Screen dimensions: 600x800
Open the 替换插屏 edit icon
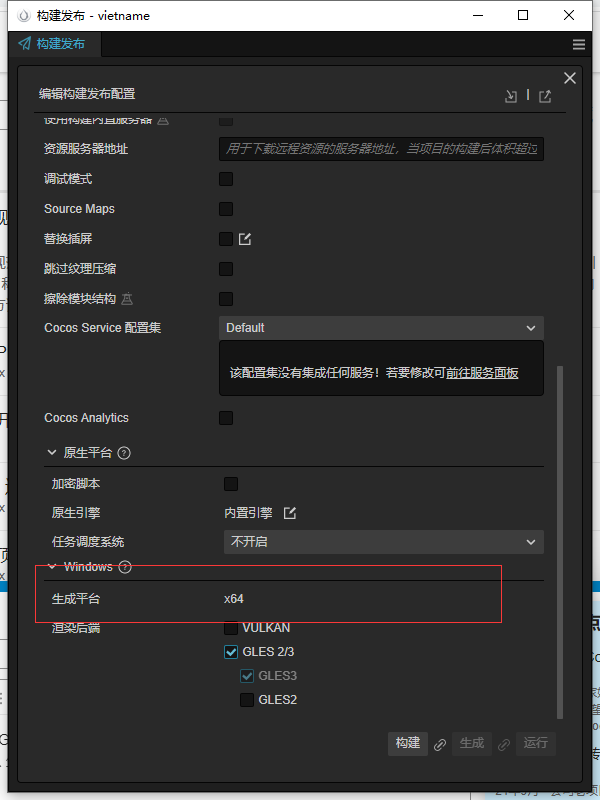(x=245, y=239)
